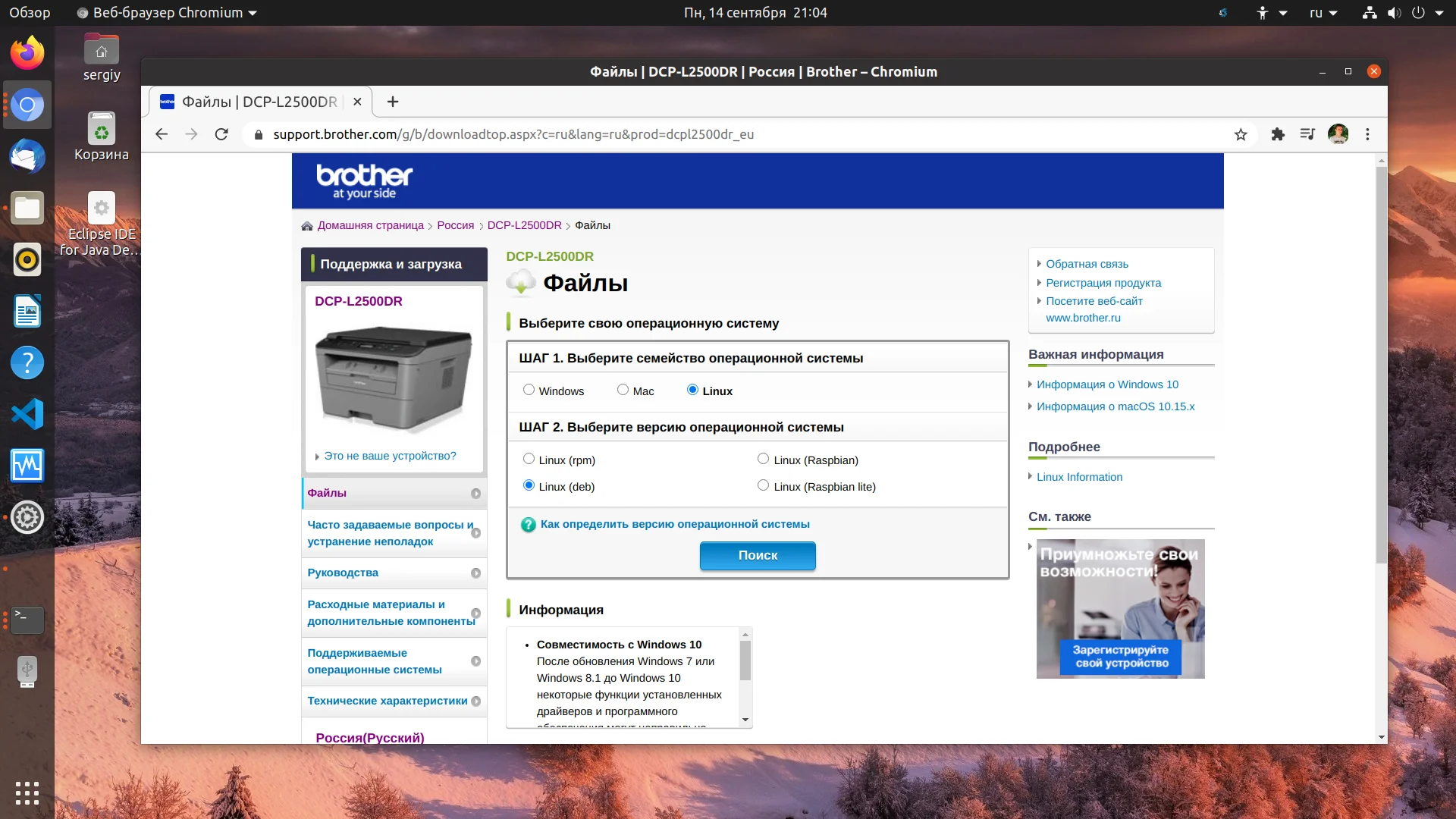This screenshot has height=819, width=1456.
Task: Open the media control playlist icon
Action: [x=1307, y=134]
